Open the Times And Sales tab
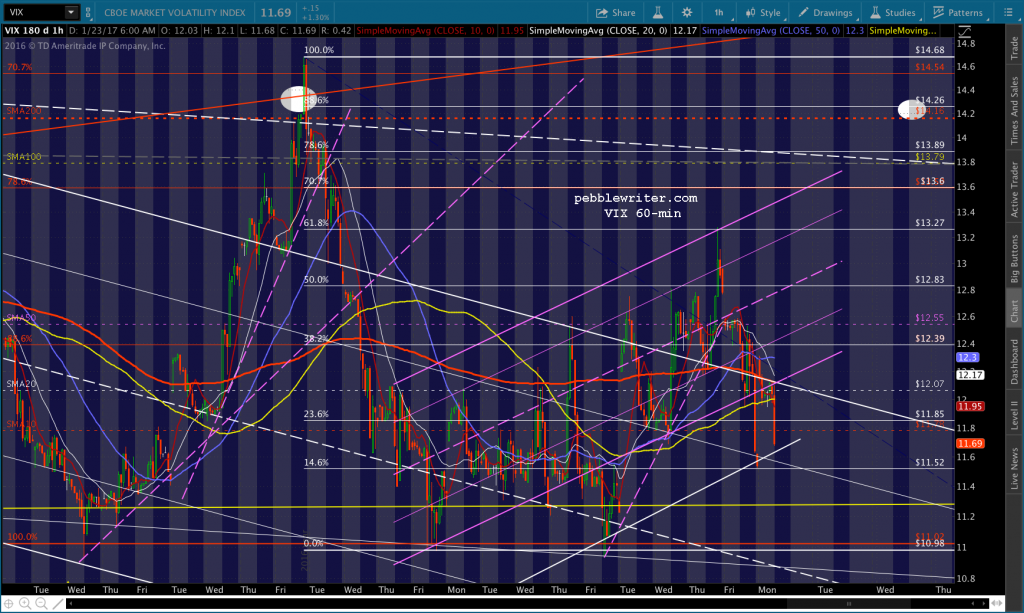Viewport: 1024px width, 613px height. (1014, 110)
